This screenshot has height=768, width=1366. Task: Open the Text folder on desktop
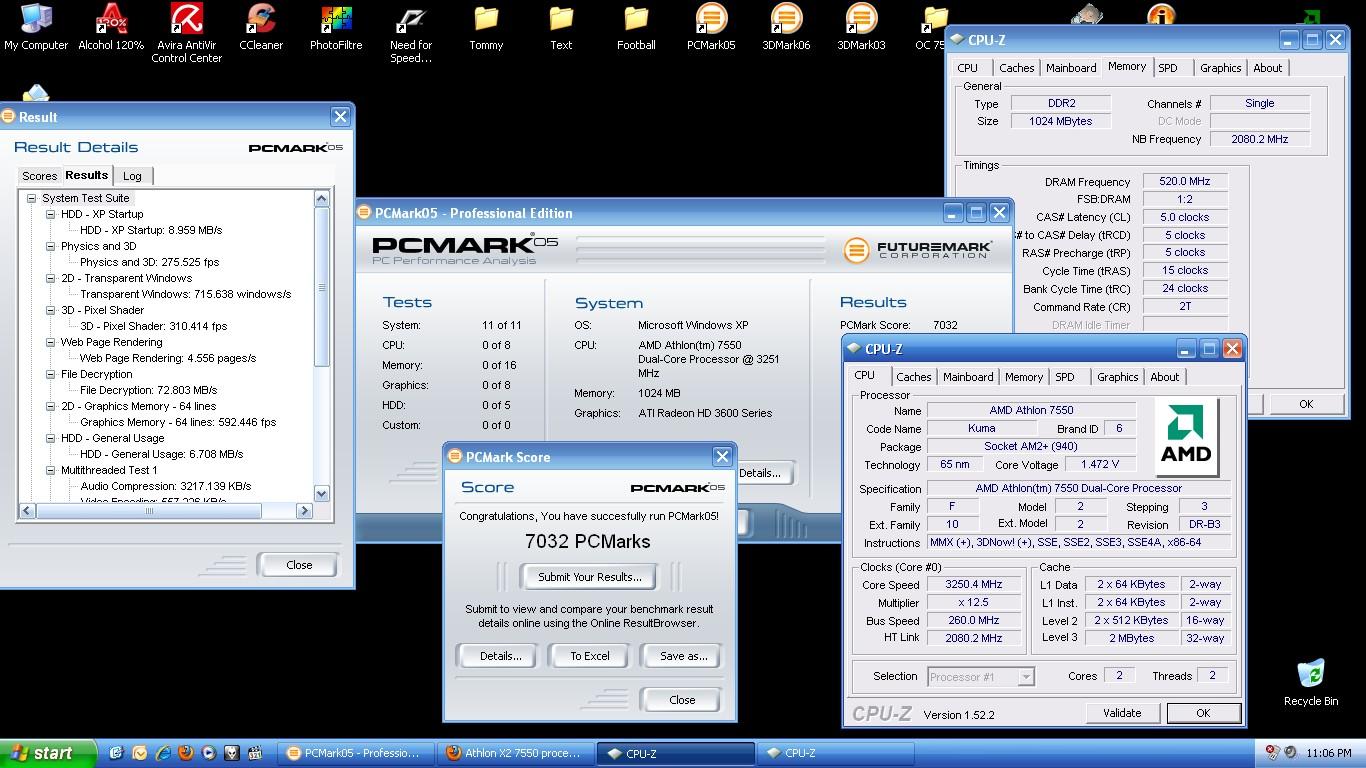point(561,27)
